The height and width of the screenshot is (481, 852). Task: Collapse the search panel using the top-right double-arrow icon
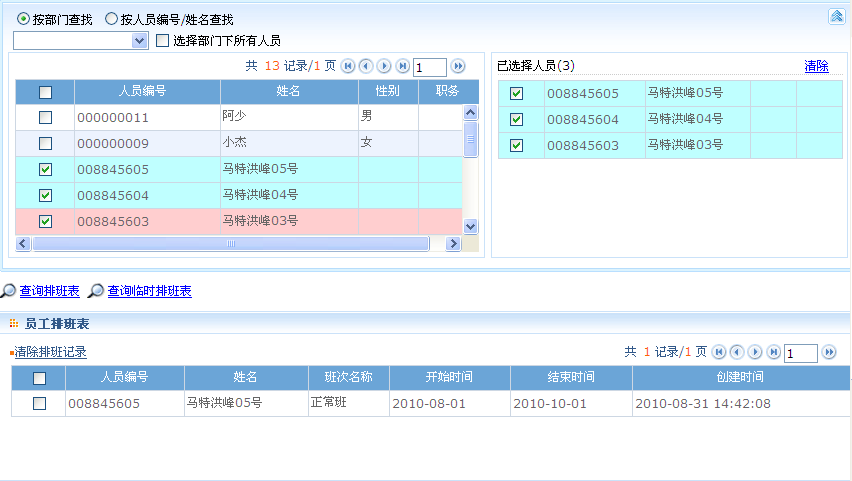836,17
